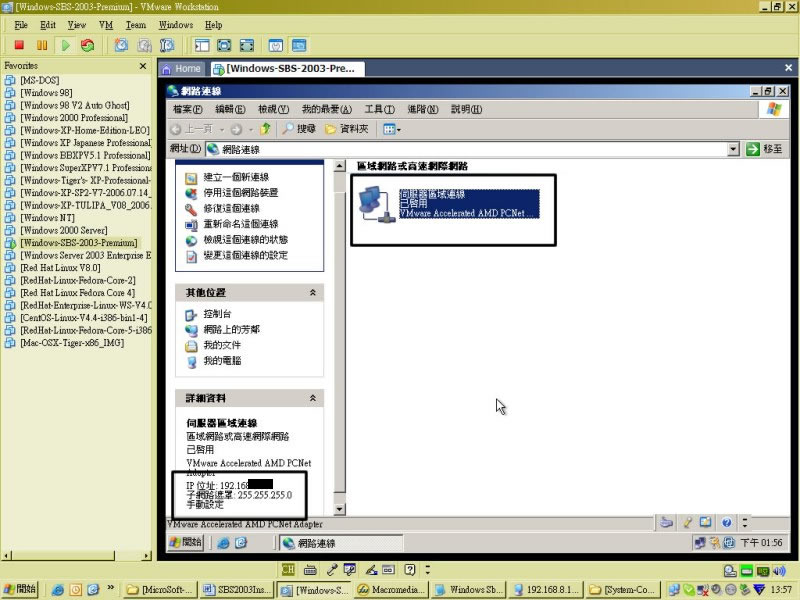Click the VMware Power Off red stop icon
Screen dimensions: 800x600
tap(19, 45)
